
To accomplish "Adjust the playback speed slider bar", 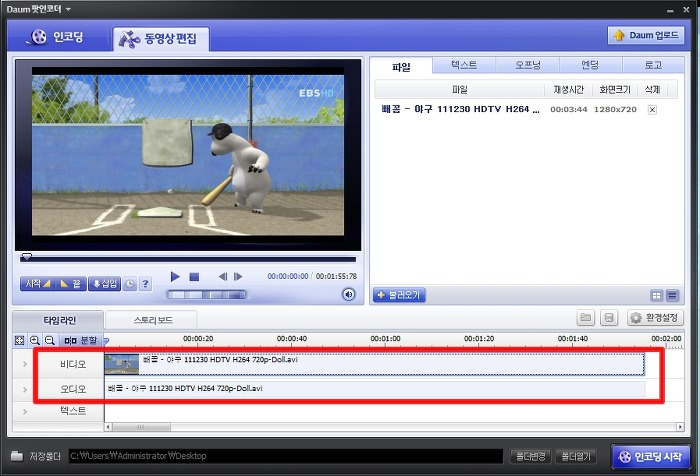I will (206, 295).
